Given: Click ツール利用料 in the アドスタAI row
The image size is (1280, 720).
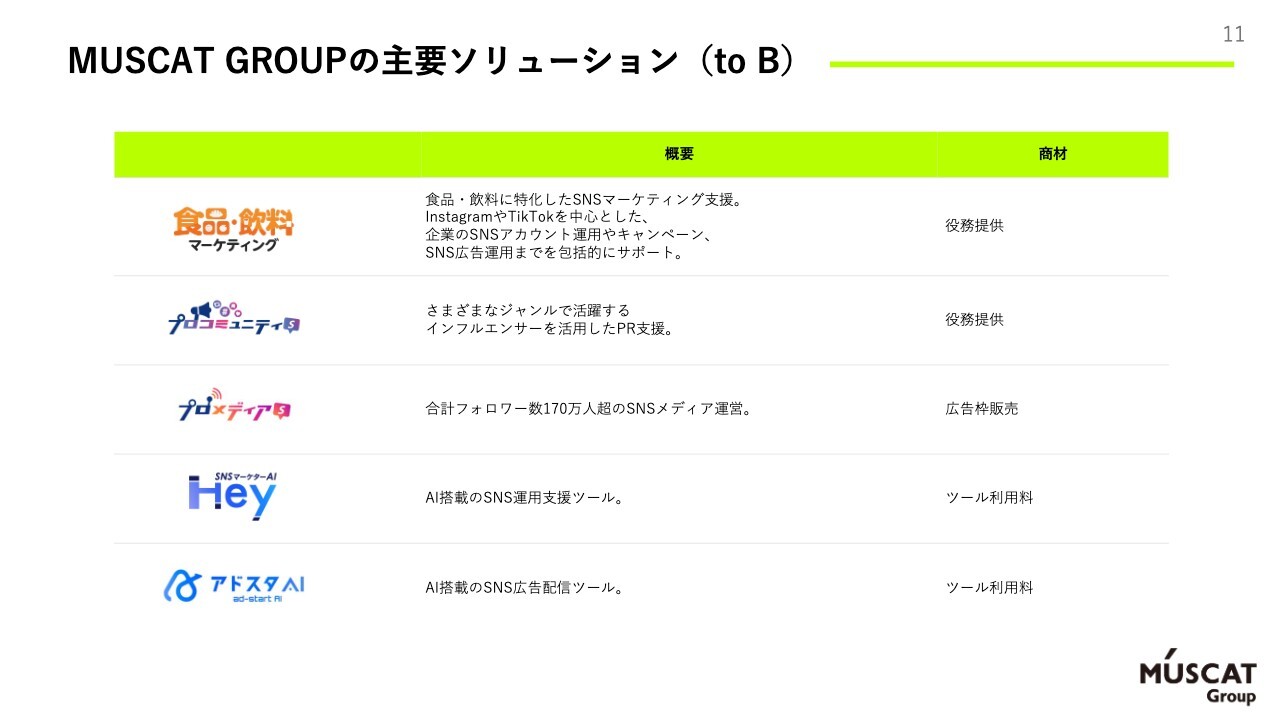Looking at the screenshot, I should tap(989, 587).
